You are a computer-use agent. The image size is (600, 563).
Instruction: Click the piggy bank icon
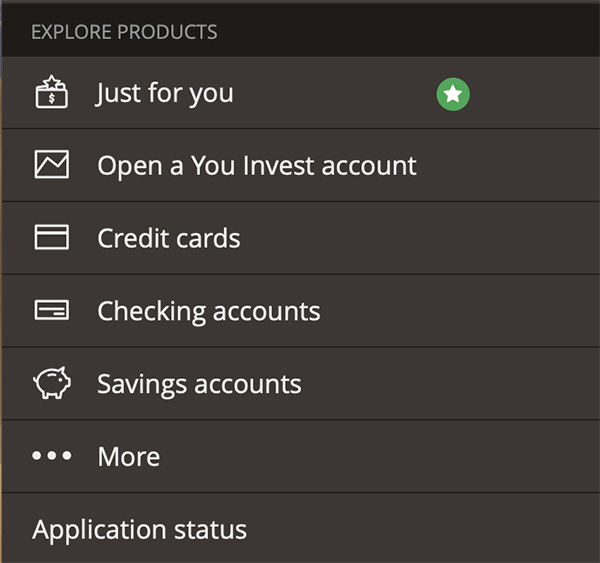click(x=52, y=383)
